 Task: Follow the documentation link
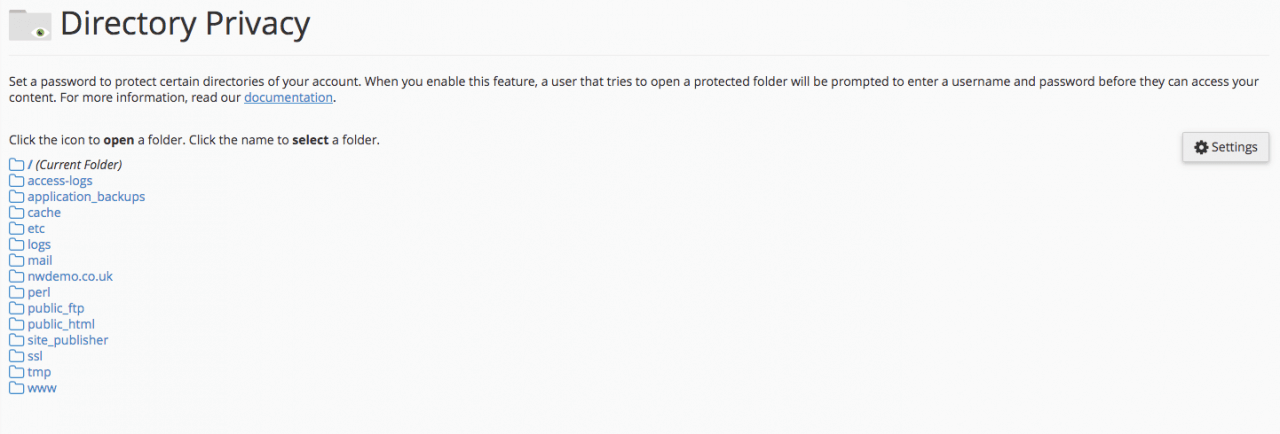tap(288, 97)
